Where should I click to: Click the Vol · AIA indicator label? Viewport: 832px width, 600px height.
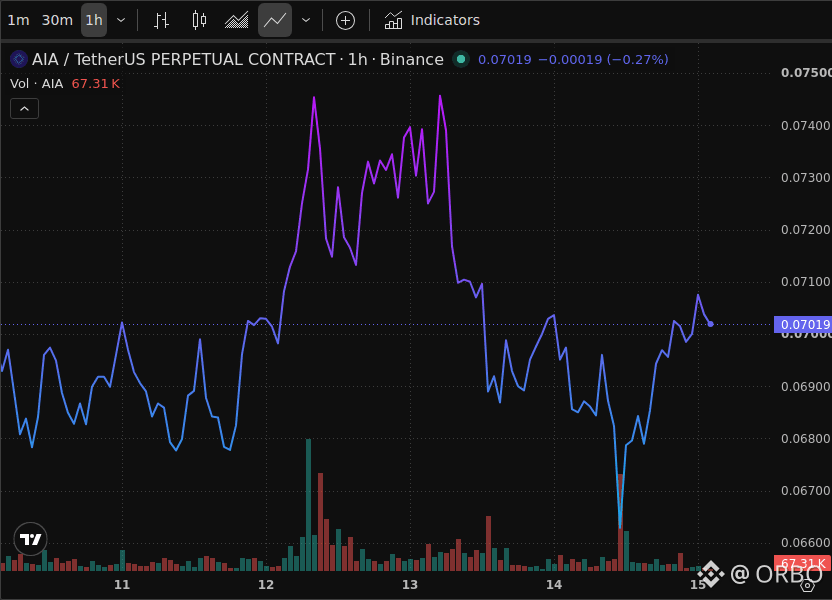point(36,84)
